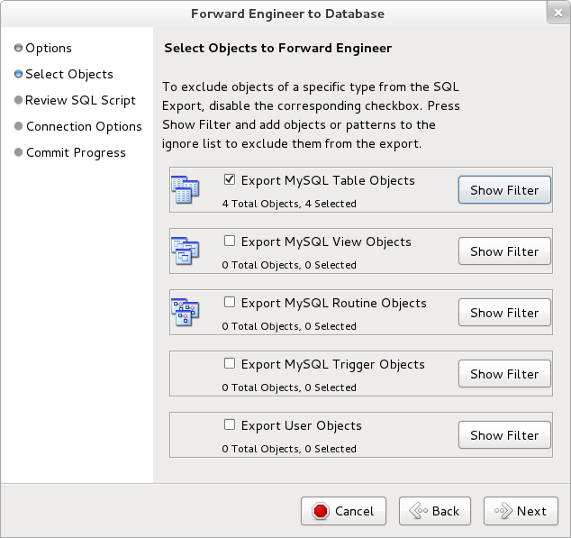This screenshot has width=571, height=538.
Task: Click Export MySQL Table Objects label
Action: coord(328,181)
